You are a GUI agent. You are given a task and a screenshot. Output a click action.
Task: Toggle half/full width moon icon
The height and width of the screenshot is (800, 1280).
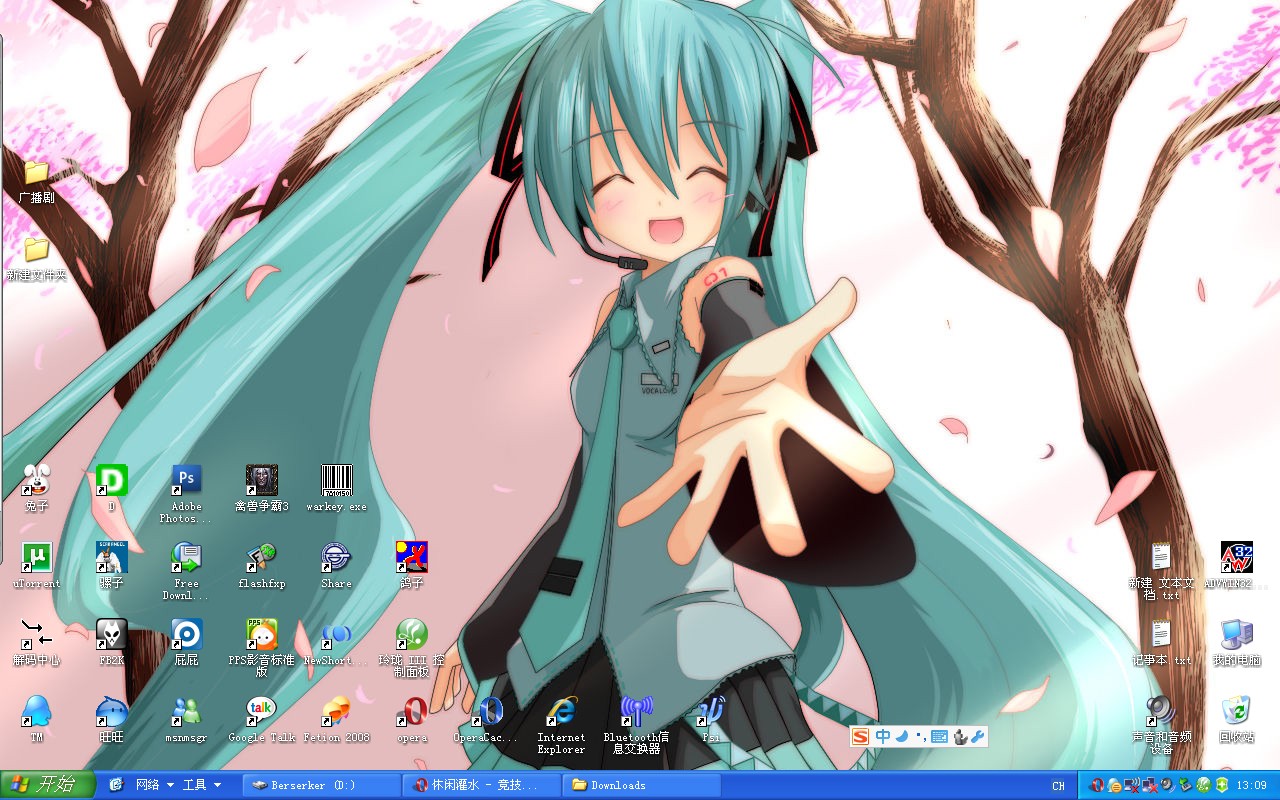pyautogui.click(x=902, y=737)
